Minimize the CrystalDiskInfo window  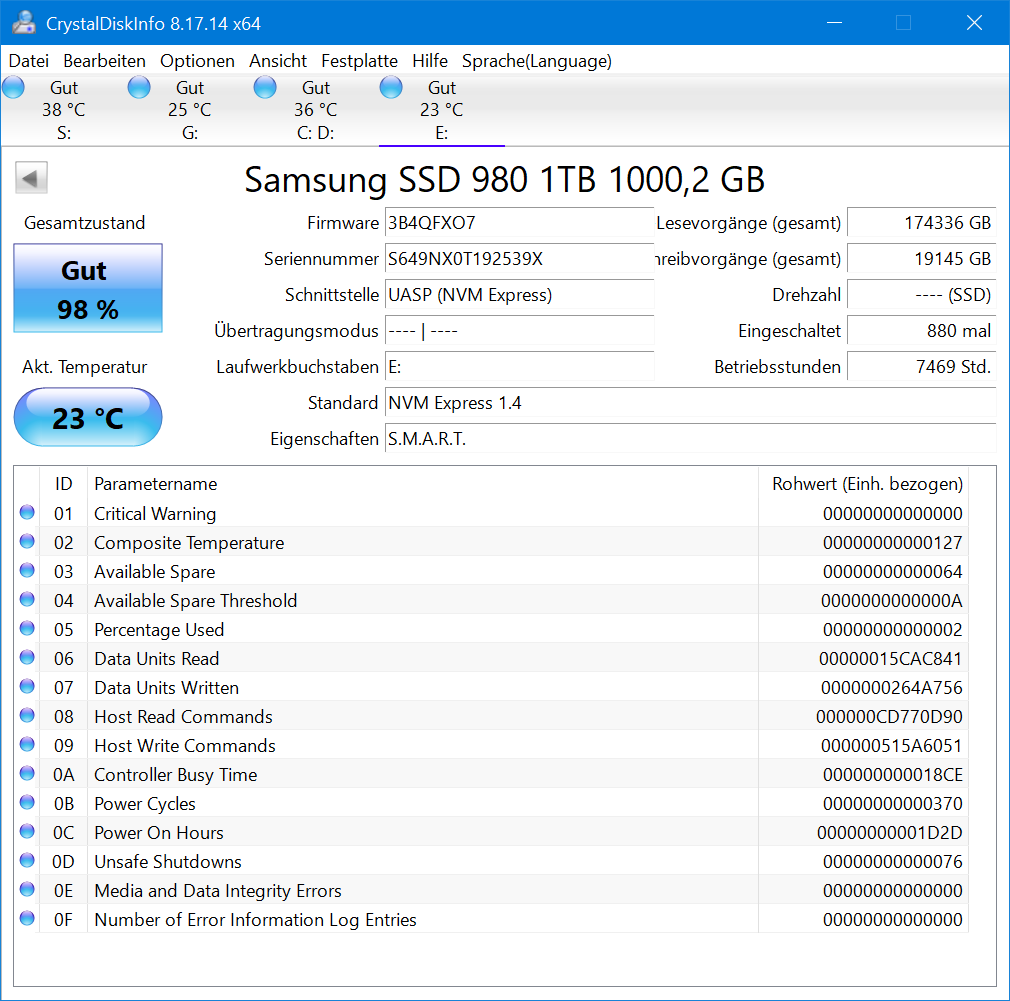[834, 23]
